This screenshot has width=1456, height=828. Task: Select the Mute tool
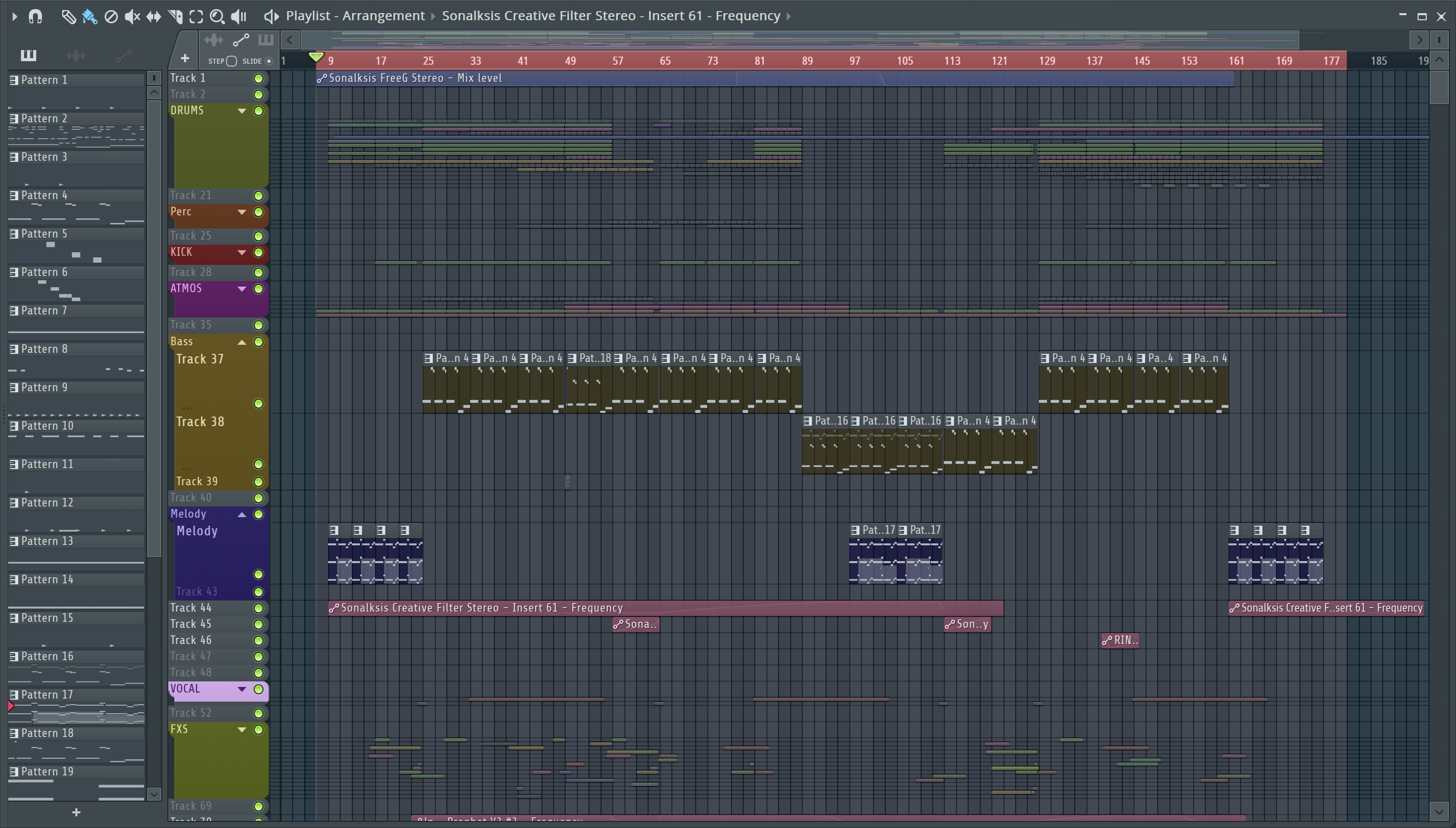coord(132,17)
